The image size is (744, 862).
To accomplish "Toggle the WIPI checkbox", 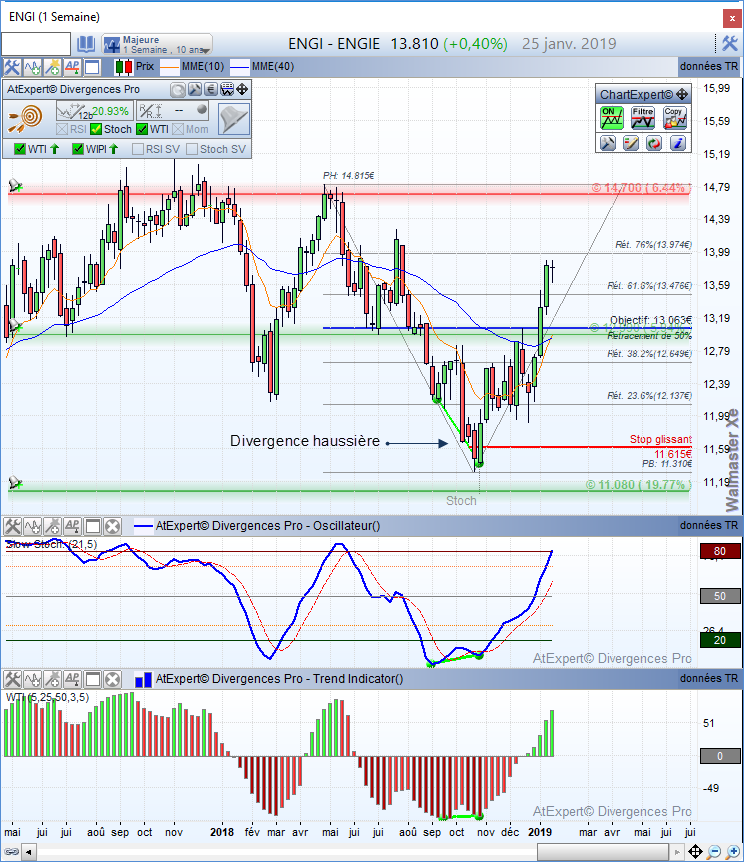I will point(78,149).
